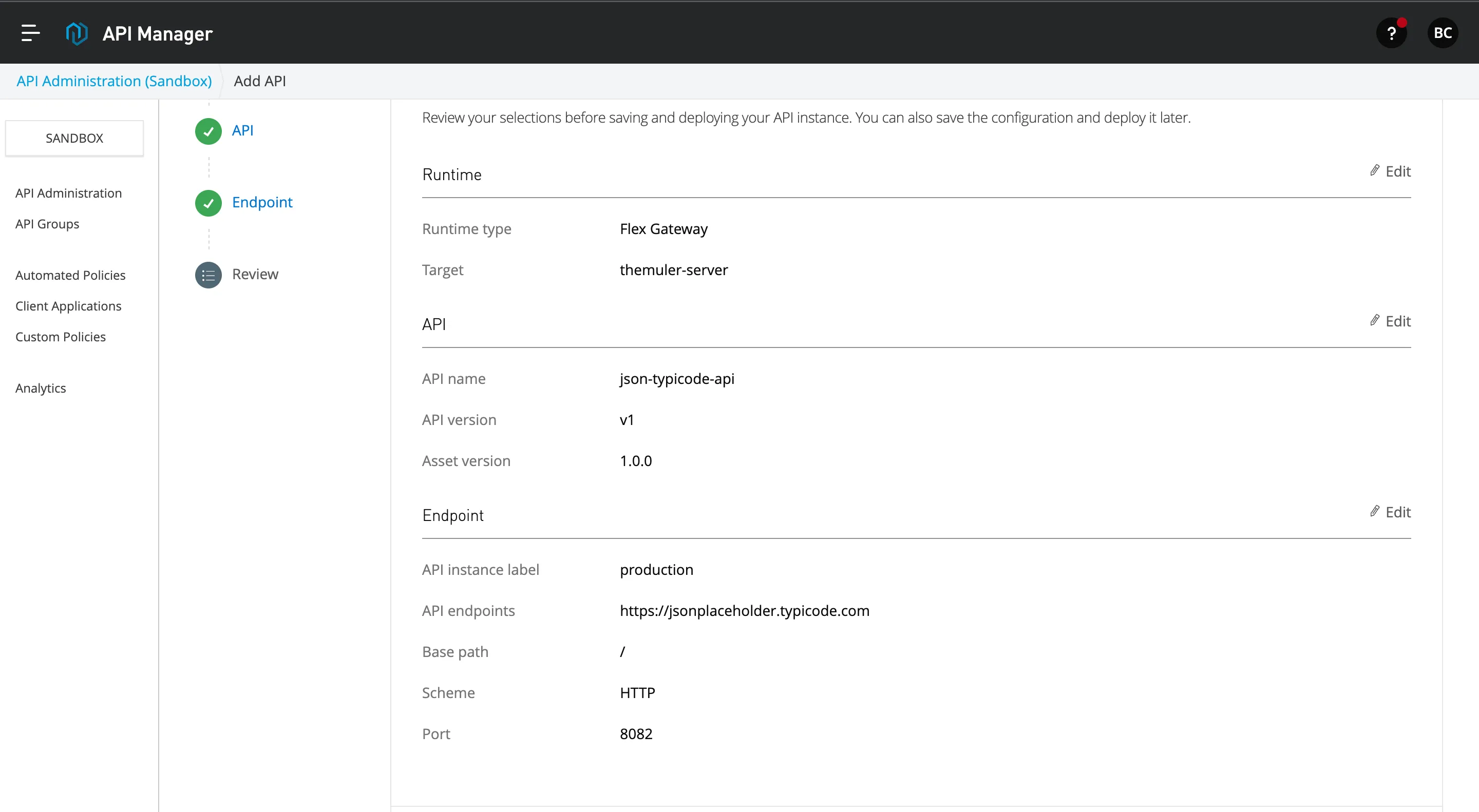Click the API instance label field name
The height and width of the screenshot is (812, 1479).
[481, 570]
